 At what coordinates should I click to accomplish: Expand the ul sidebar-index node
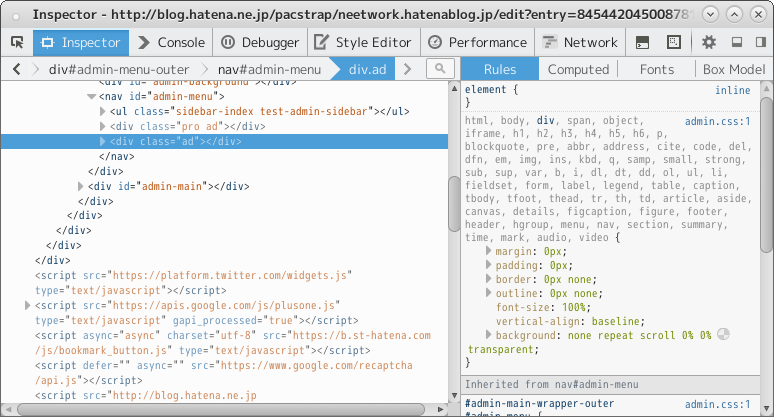[103, 112]
